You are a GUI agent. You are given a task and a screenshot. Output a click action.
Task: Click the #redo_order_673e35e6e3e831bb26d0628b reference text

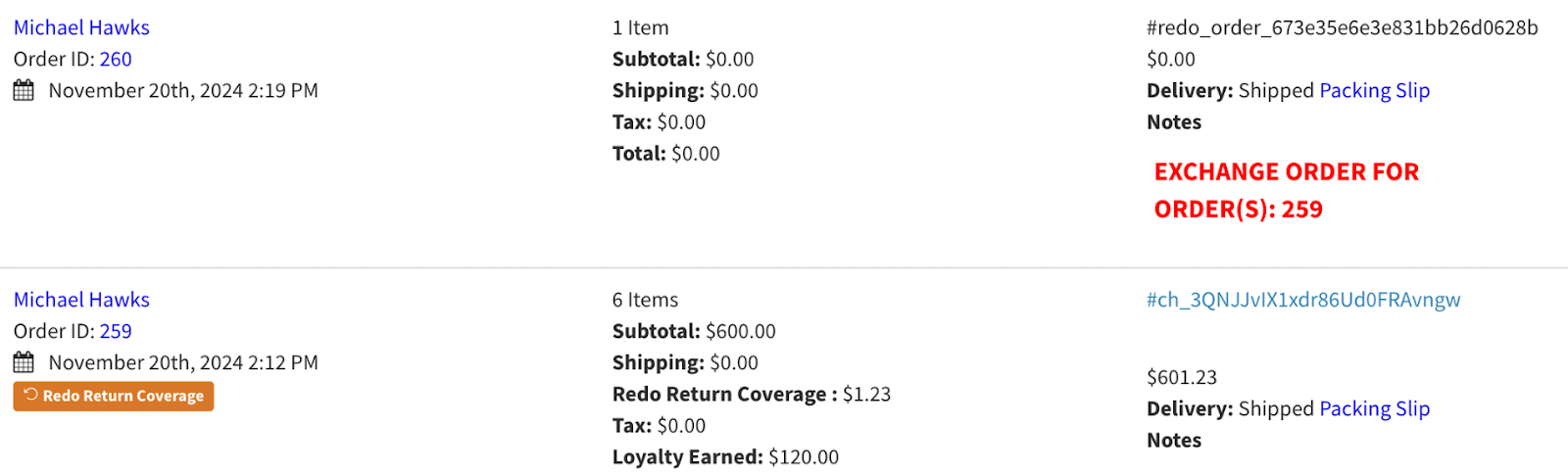(1342, 28)
